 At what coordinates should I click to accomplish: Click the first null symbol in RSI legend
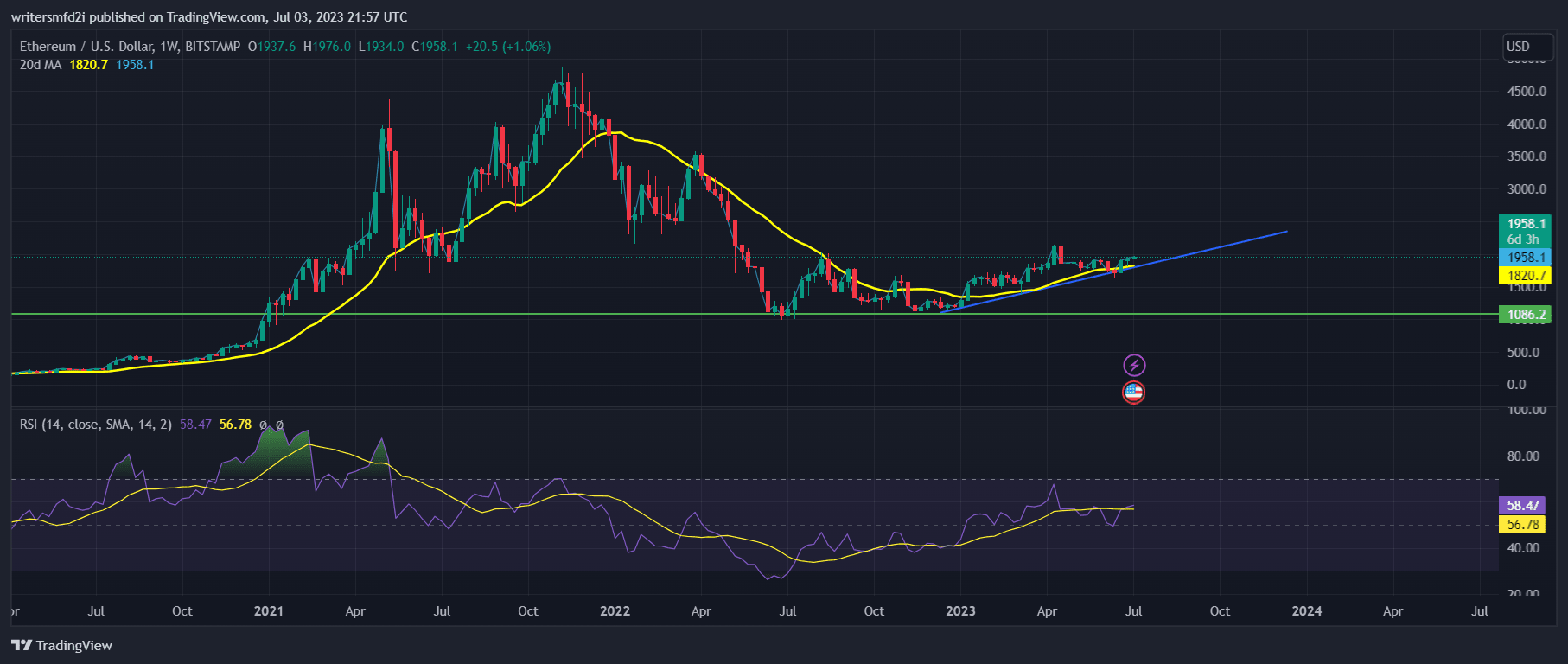click(x=264, y=425)
